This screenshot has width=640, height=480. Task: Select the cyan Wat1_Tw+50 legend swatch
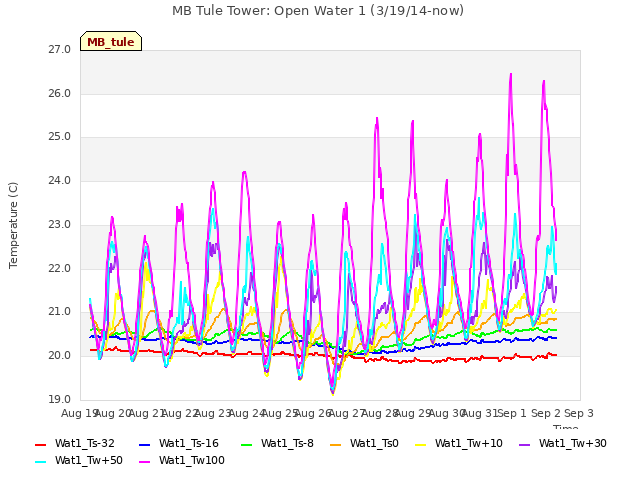40,462
